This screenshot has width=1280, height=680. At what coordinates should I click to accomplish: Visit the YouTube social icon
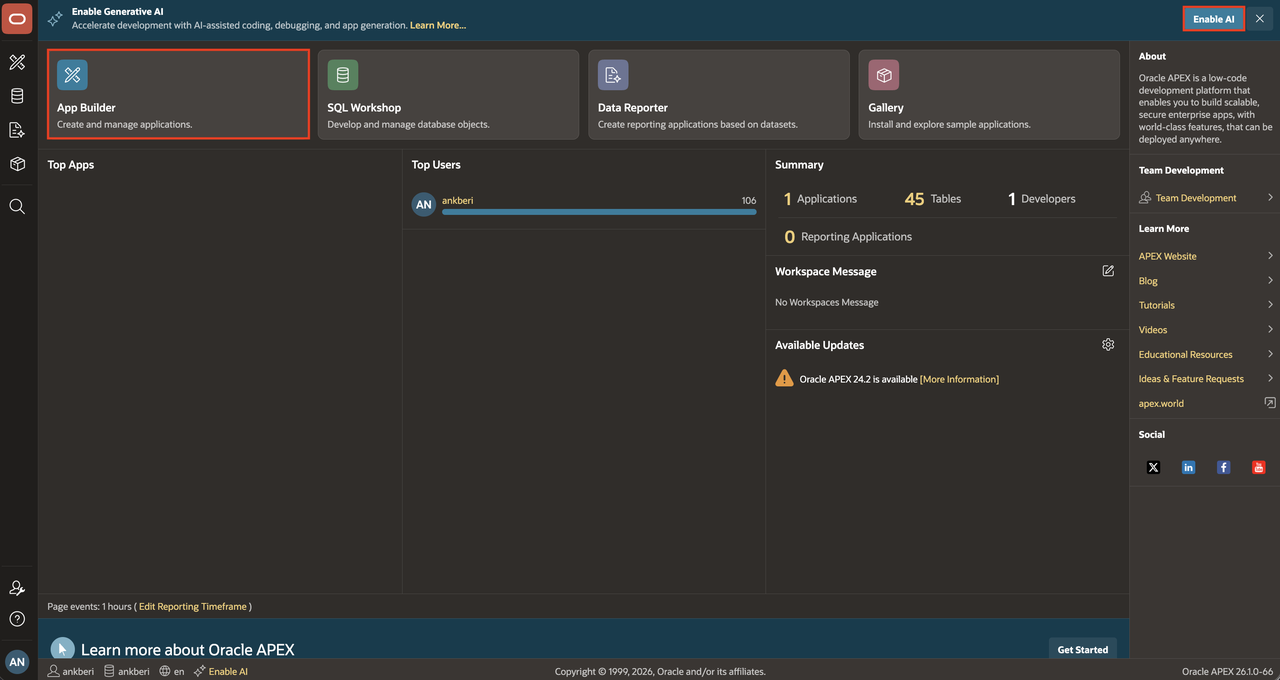pyautogui.click(x=1259, y=467)
